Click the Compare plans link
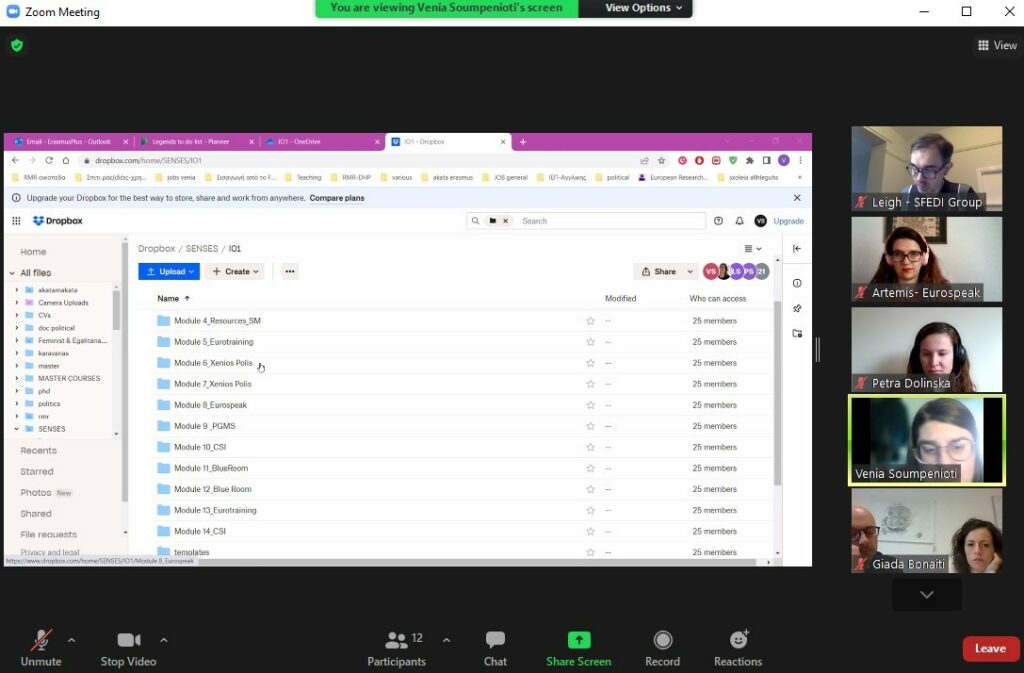1024x673 pixels. coord(337,198)
